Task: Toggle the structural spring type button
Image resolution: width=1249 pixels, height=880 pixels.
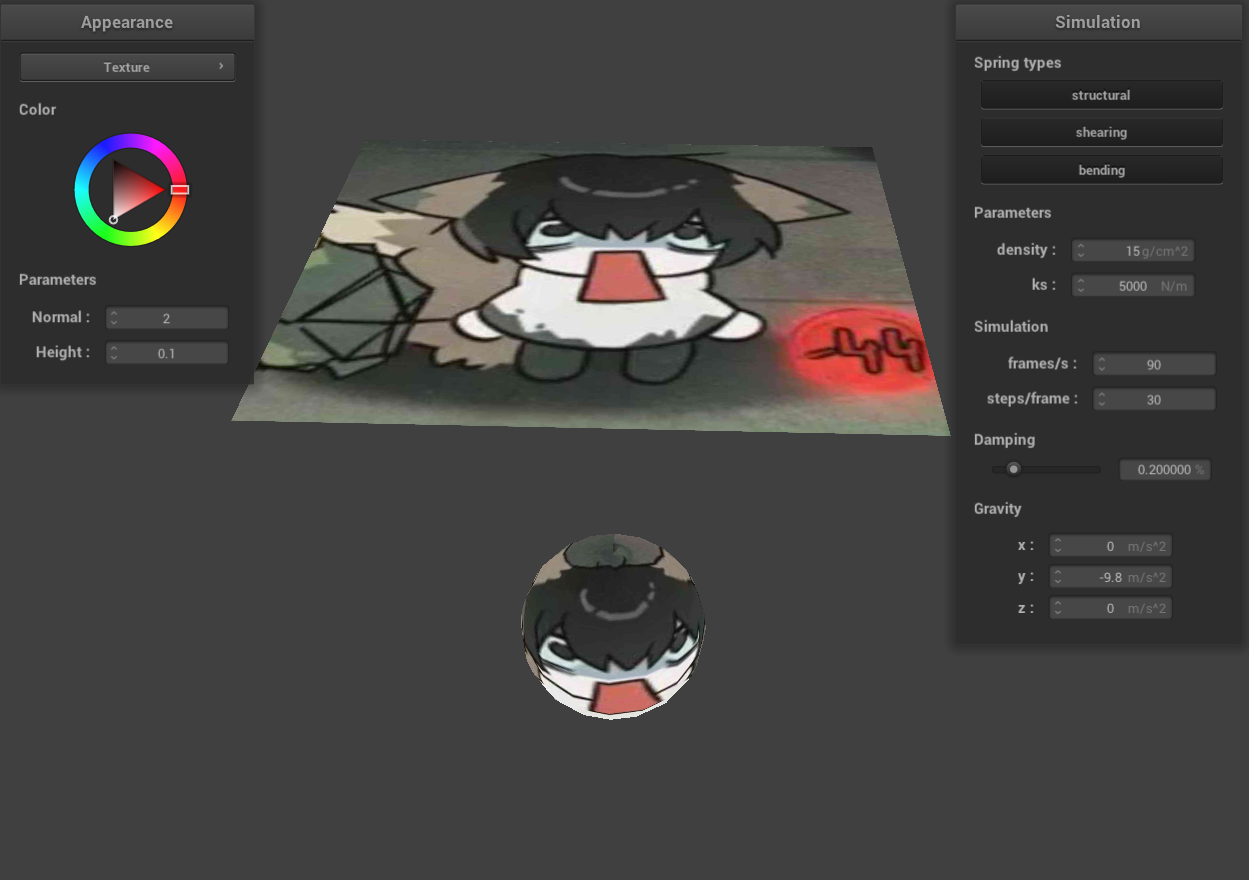Action: 1101,95
